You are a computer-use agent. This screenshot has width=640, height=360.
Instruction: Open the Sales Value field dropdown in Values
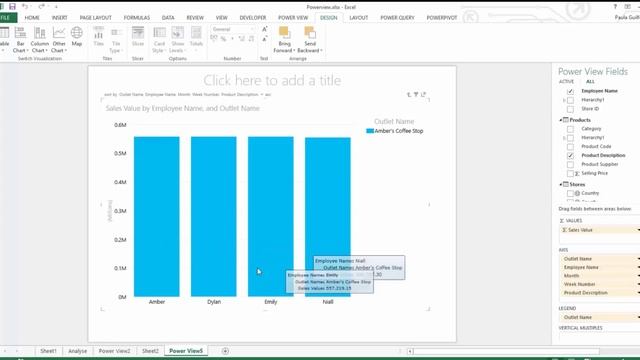(638, 230)
